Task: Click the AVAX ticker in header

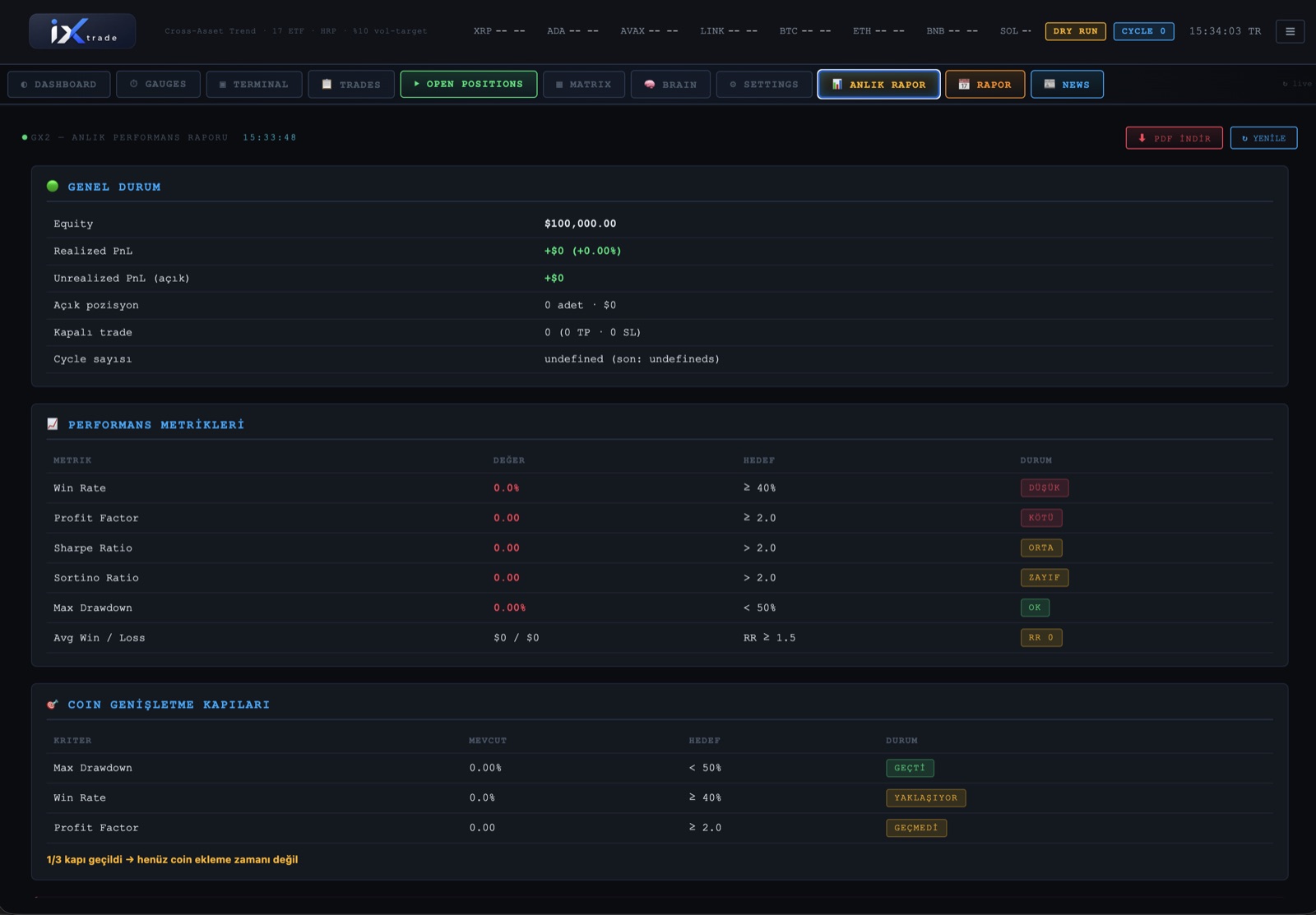Action: (x=649, y=31)
